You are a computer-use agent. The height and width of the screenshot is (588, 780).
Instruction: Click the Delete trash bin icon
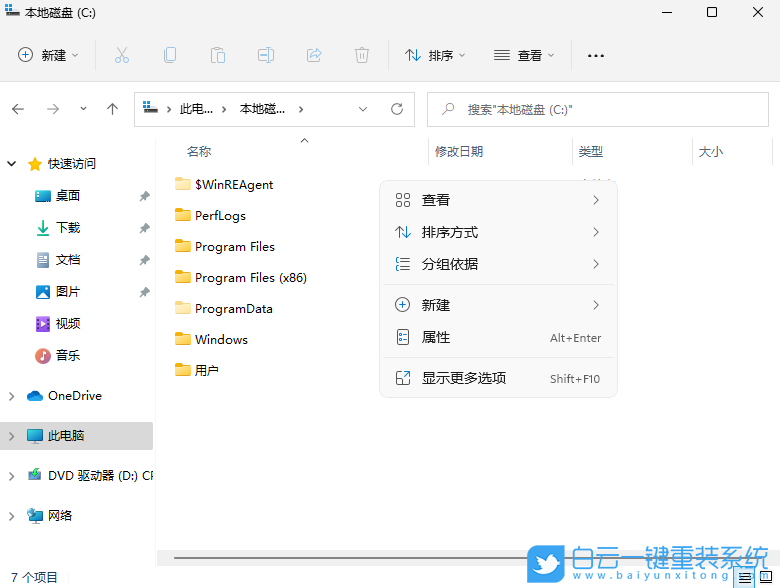362,55
